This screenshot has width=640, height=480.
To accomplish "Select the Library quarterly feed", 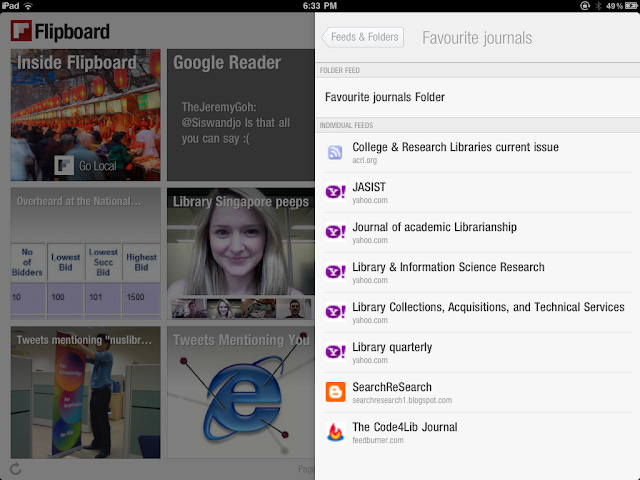I will point(478,353).
